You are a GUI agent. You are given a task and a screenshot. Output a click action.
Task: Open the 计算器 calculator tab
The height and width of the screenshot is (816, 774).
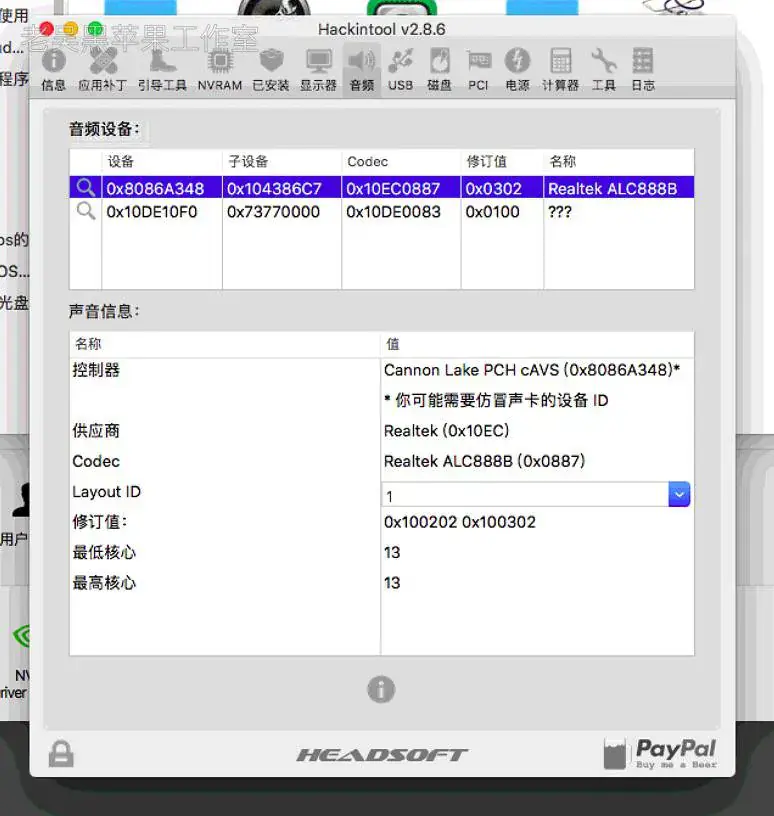[561, 70]
